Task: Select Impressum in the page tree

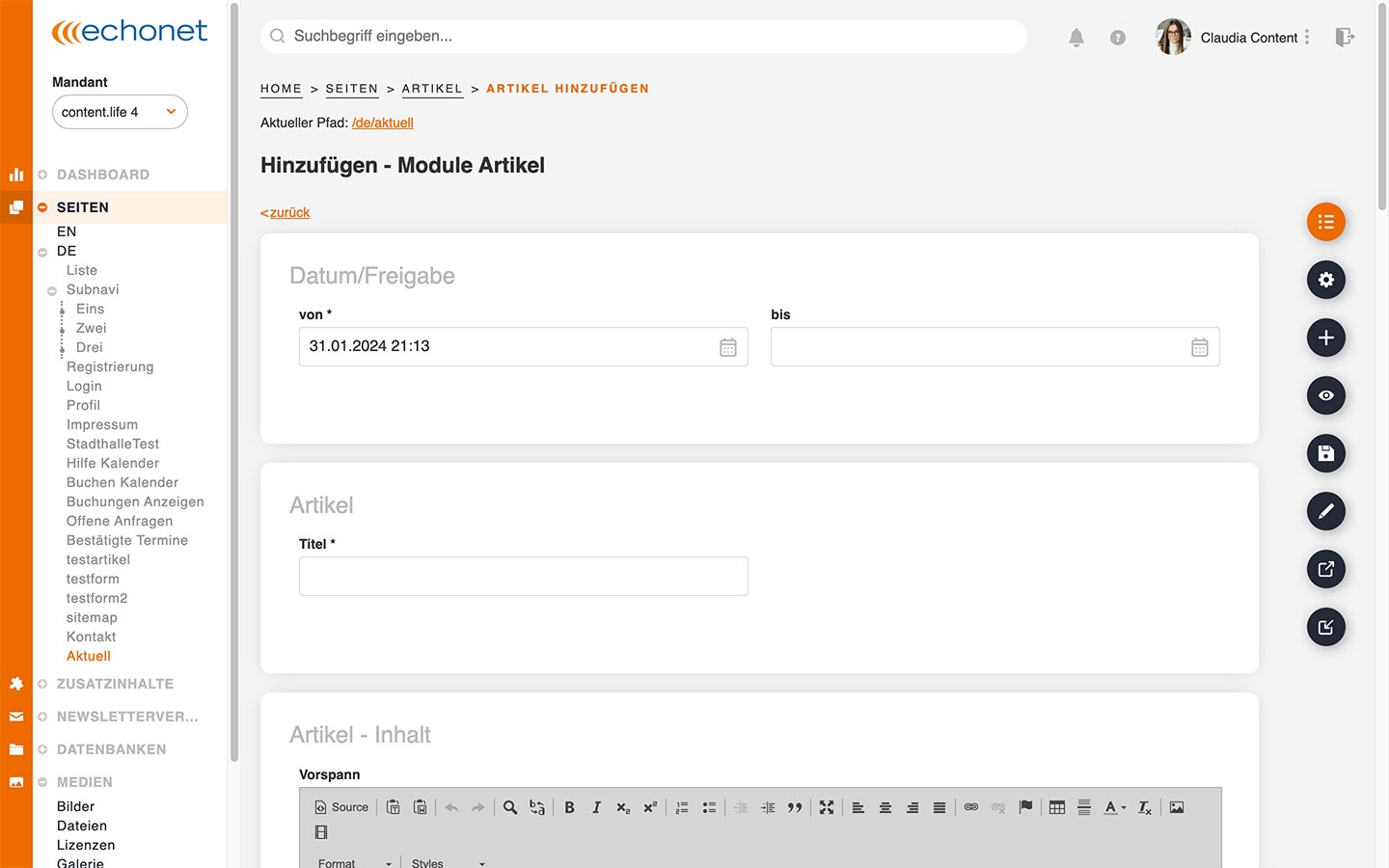Action: click(x=101, y=424)
